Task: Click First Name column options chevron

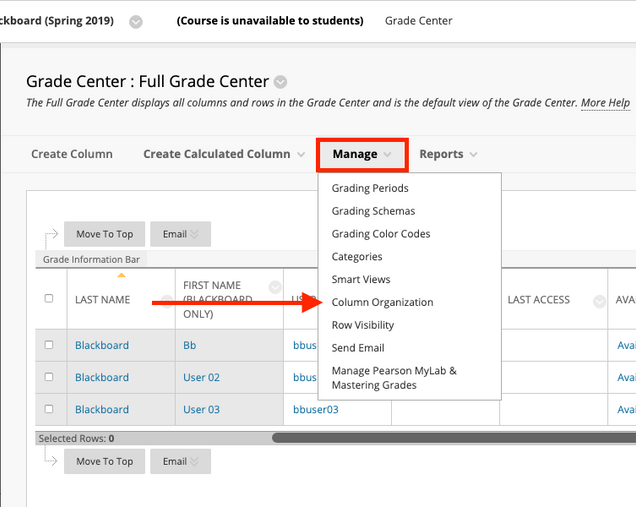Action: [275, 287]
